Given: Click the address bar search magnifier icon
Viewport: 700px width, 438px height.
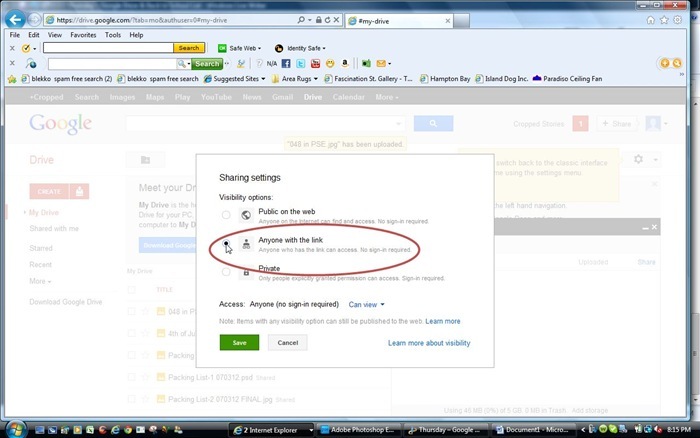Looking at the screenshot, I should 301,20.
